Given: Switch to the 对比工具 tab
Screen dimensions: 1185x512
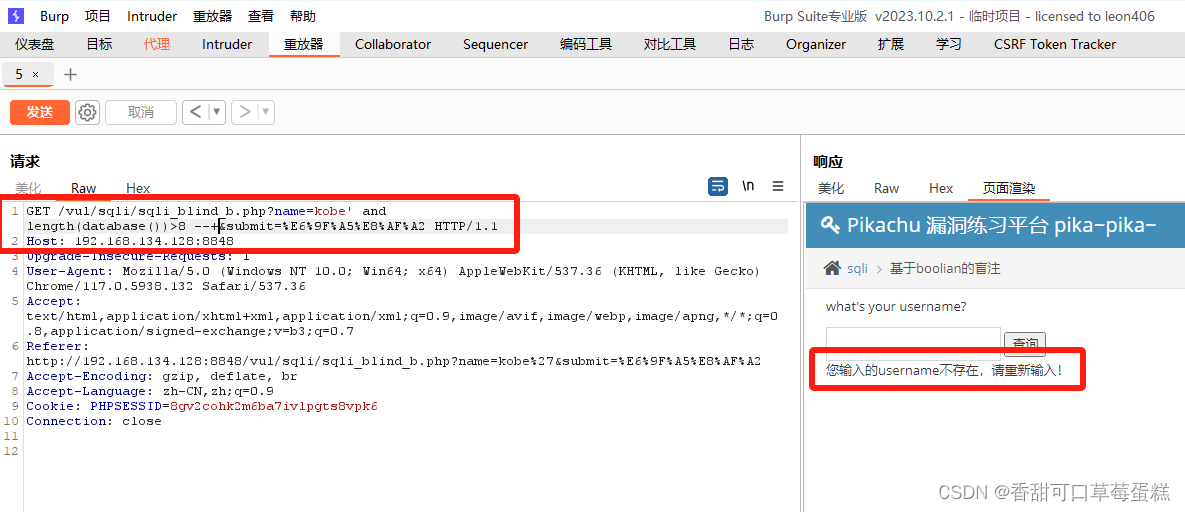Looking at the screenshot, I should [670, 44].
